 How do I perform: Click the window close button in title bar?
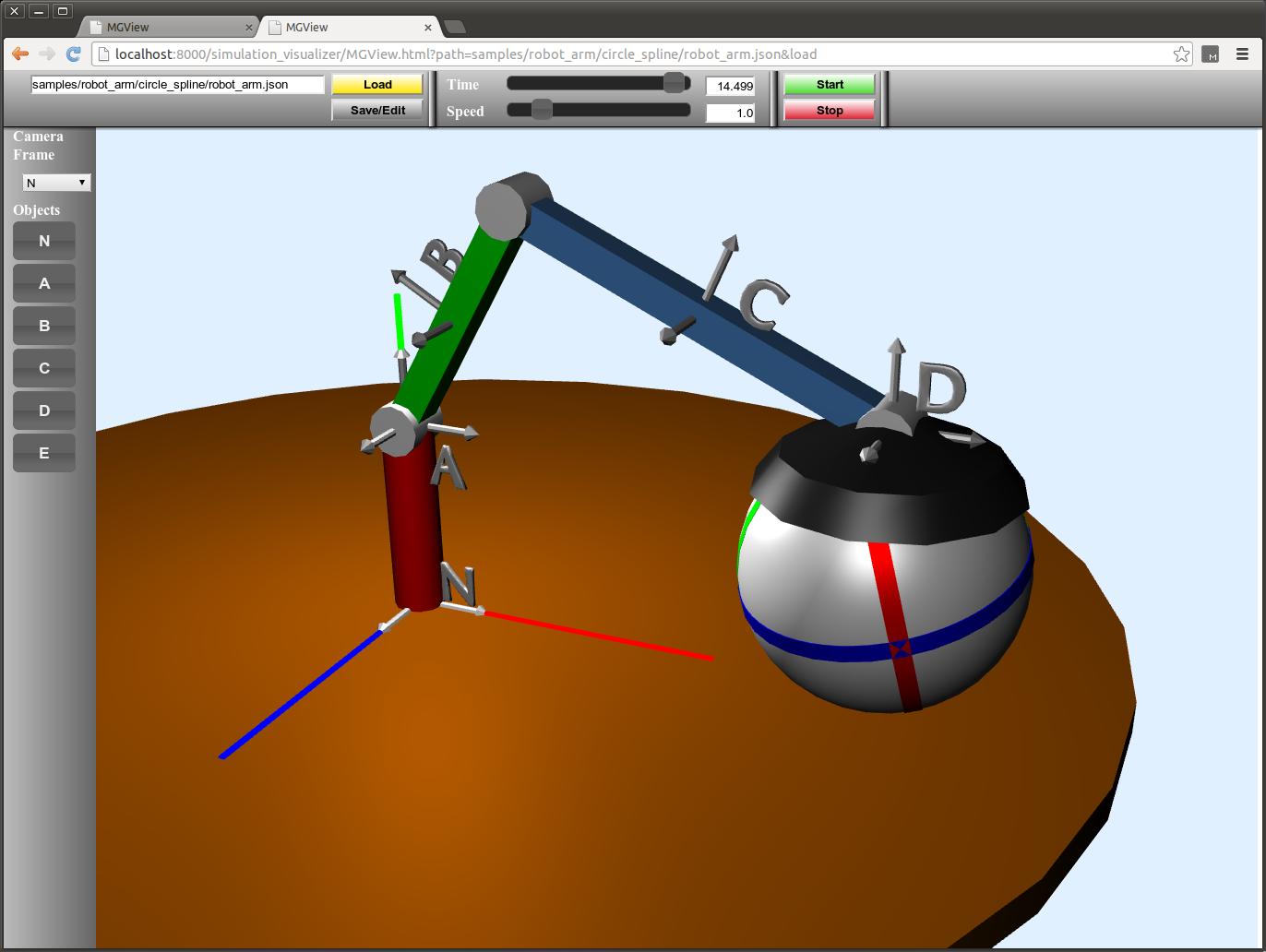click(x=15, y=11)
